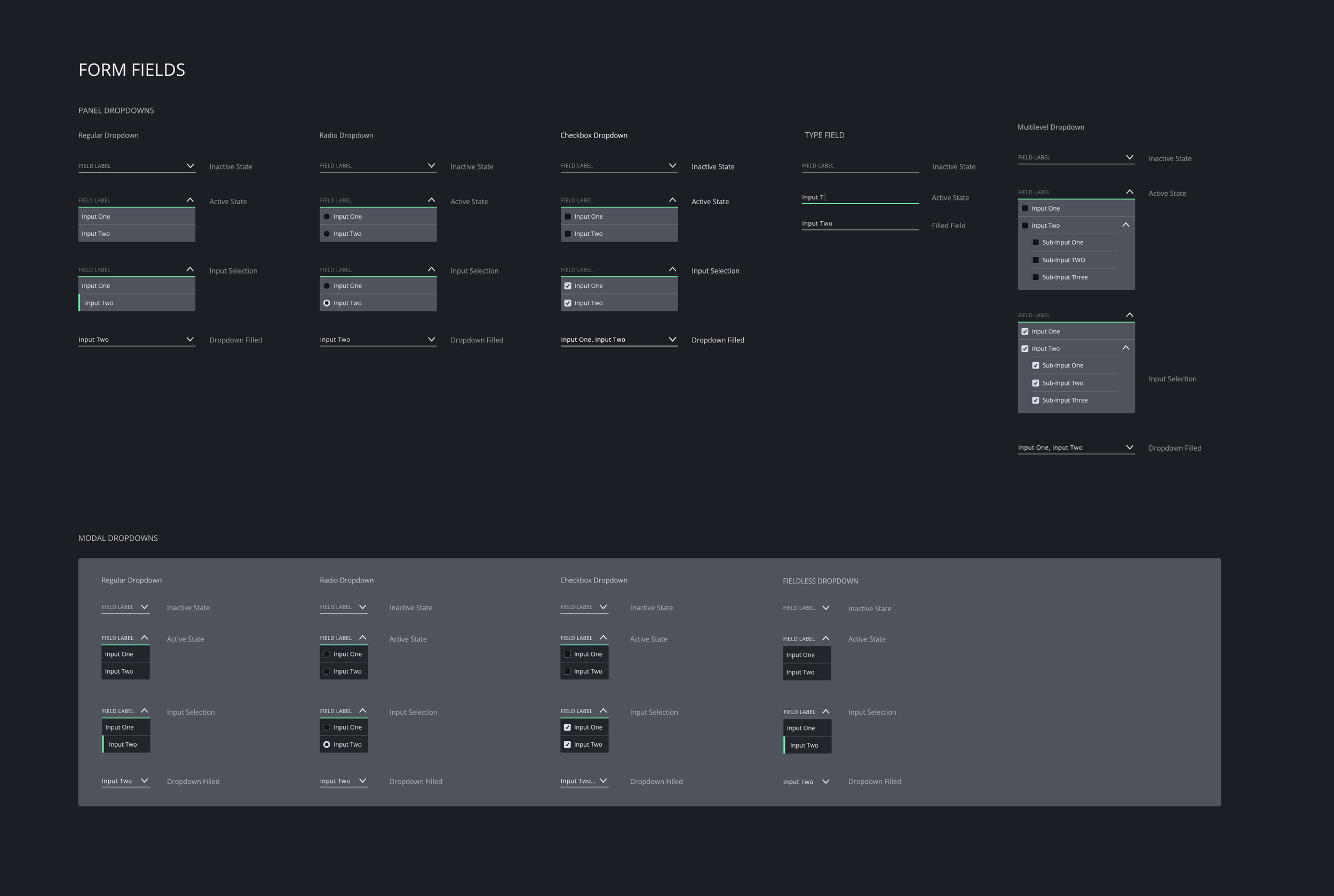Image resolution: width=1334 pixels, height=896 pixels.
Task: Uncheck the checked Sub-Input Three checkbox
Action: (1036, 401)
